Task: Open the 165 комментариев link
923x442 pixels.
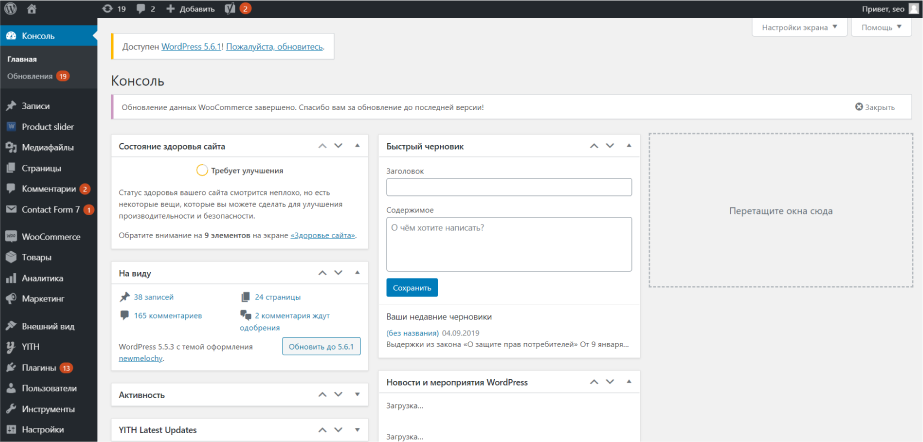Action: point(168,315)
